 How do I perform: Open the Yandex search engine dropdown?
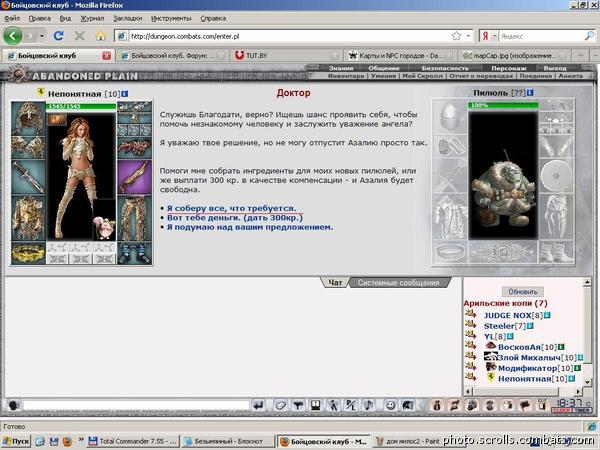tap(494, 36)
